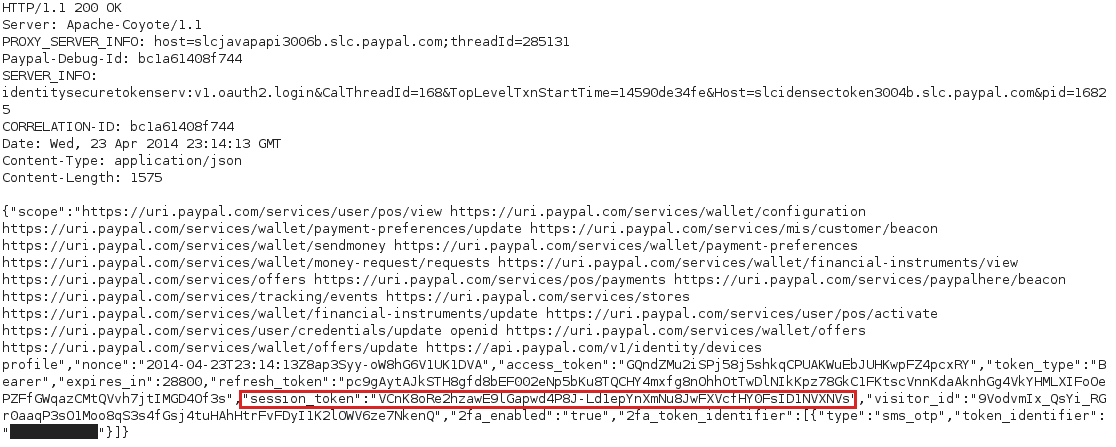Click the wallet/sendmoney scope URL
Viewport: 1116px width, 447px height.
(194, 246)
